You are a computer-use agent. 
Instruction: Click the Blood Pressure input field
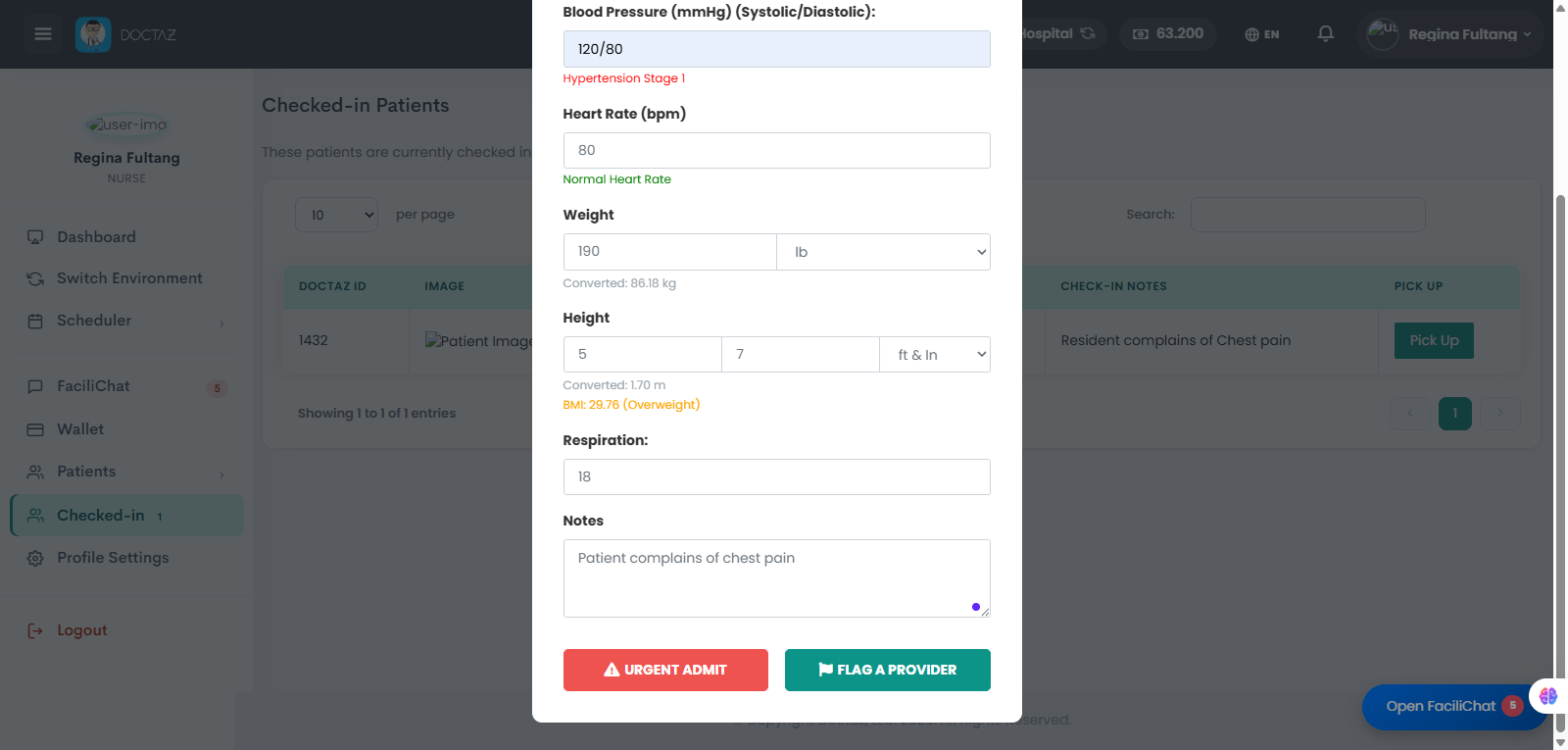(x=776, y=49)
